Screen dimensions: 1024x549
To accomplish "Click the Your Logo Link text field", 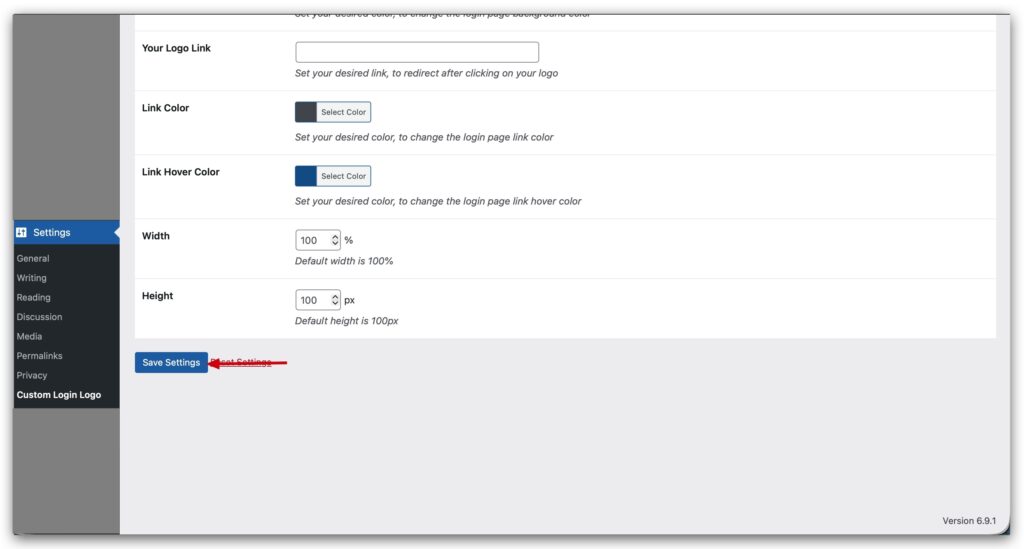I will point(416,52).
